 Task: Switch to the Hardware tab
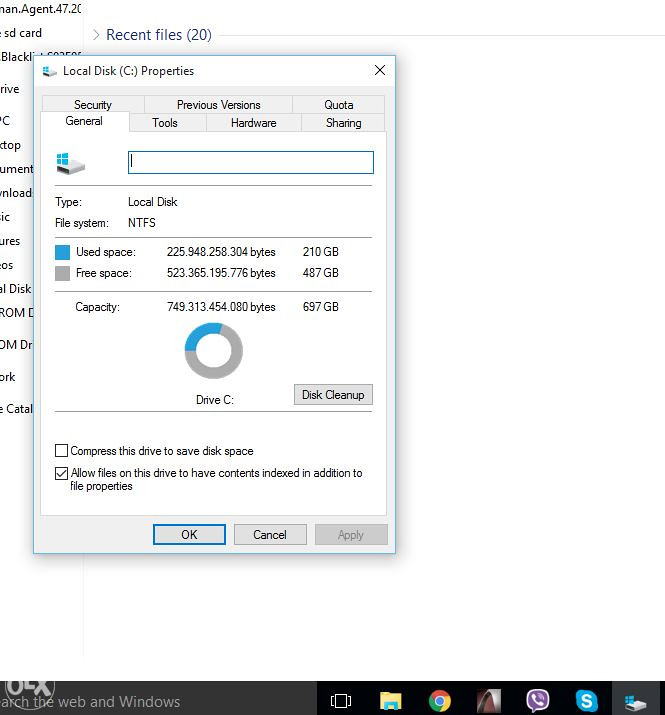click(x=254, y=123)
